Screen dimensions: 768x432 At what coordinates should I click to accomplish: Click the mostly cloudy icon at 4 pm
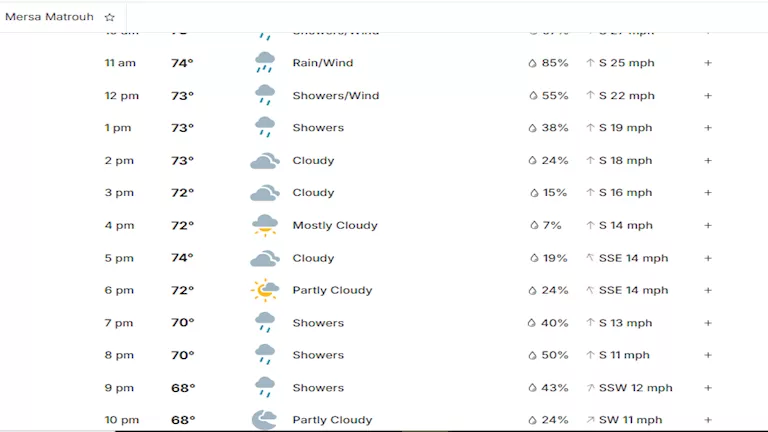(264, 226)
